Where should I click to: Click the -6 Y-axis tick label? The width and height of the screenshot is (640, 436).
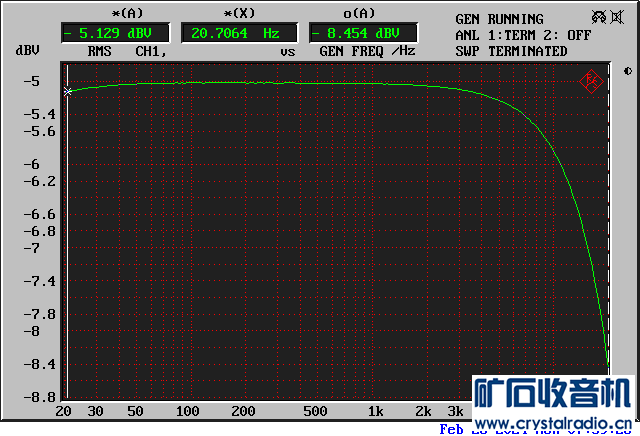tap(31, 164)
